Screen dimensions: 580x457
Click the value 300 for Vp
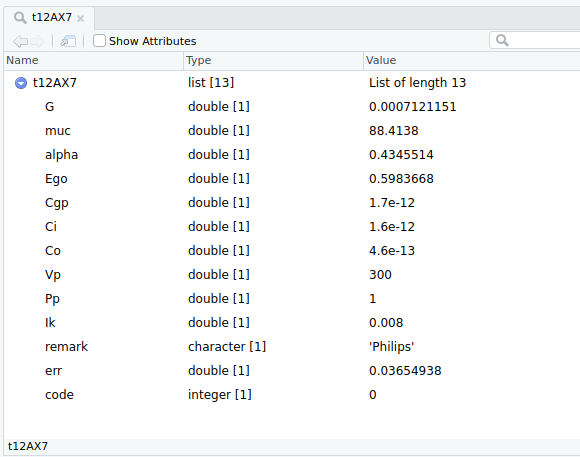point(380,275)
